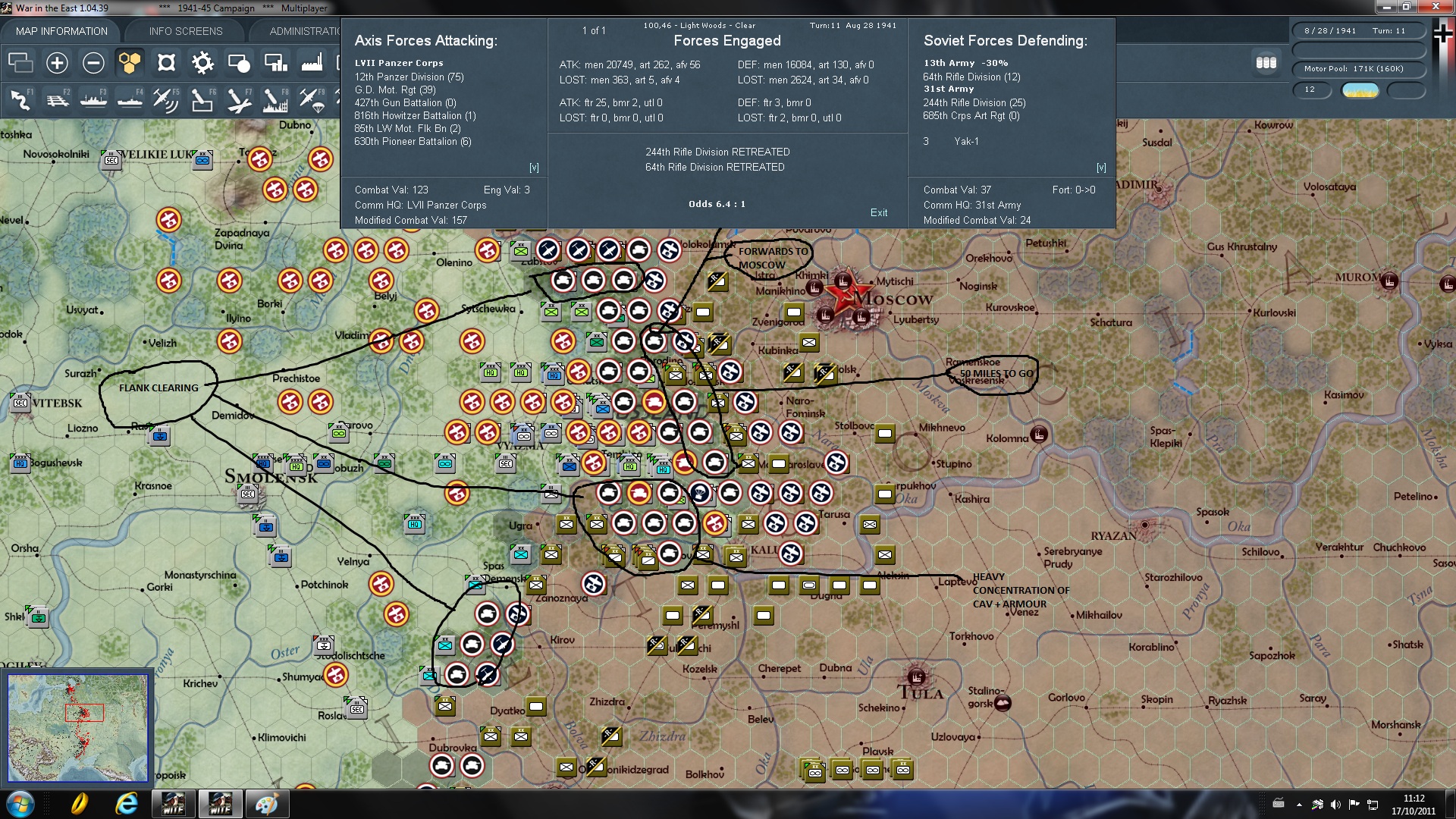Click the fortification level toolbar icon
Screen dimensions: 1456x819
[x=166, y=63]
